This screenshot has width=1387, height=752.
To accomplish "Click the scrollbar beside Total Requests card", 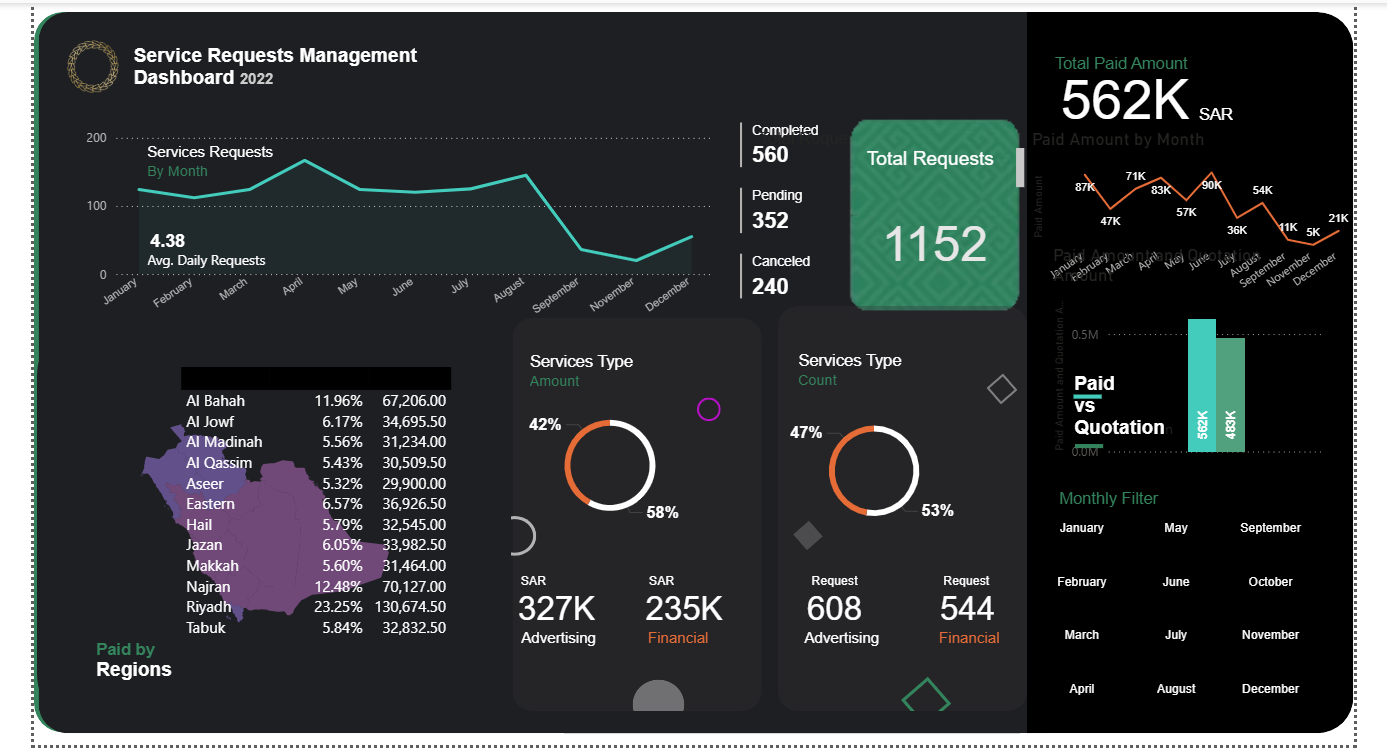I will pyautogui.click(x=1020, y=168).
